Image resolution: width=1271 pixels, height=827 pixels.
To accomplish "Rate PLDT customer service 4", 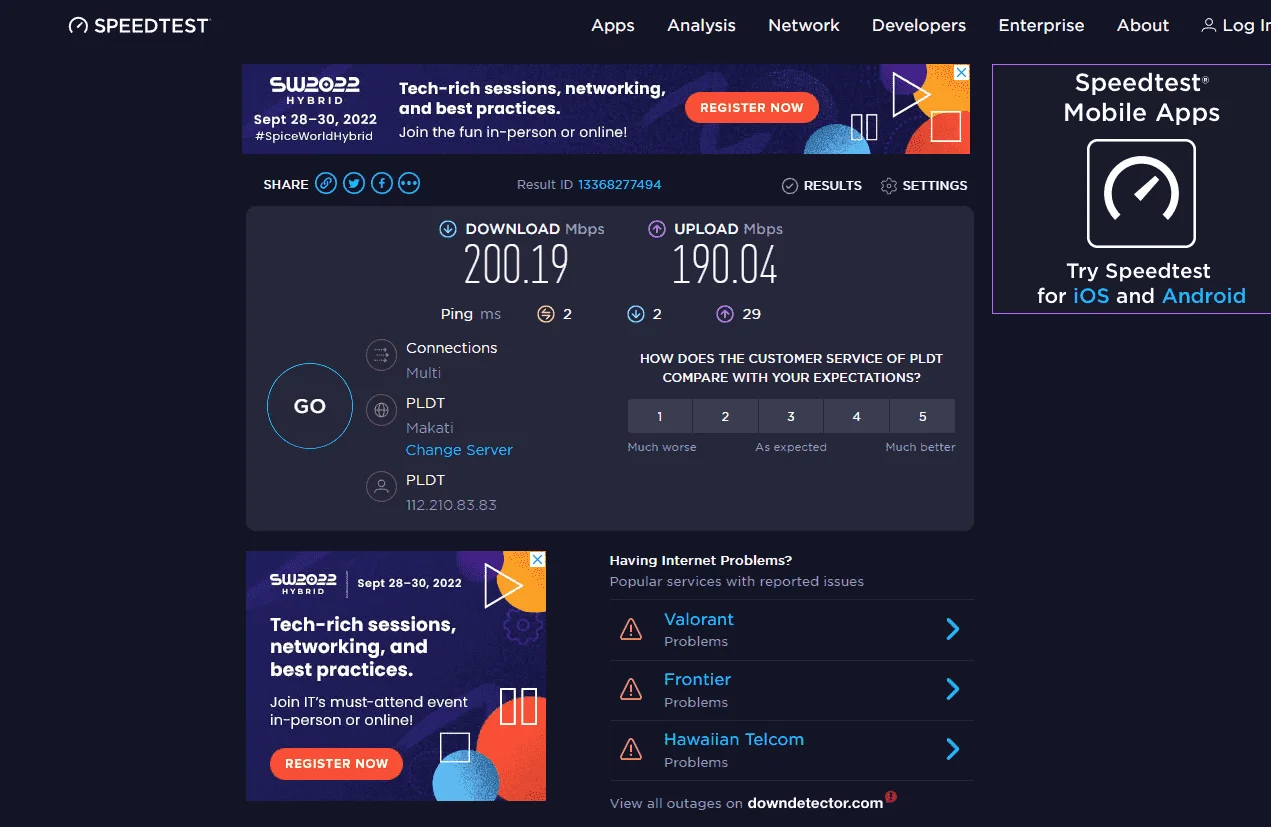I will tap(856, 416).
